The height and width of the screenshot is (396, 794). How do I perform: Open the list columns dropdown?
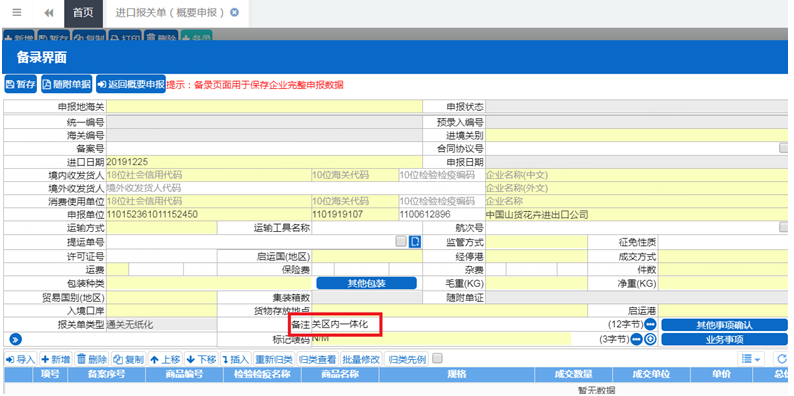click(751, 359)
